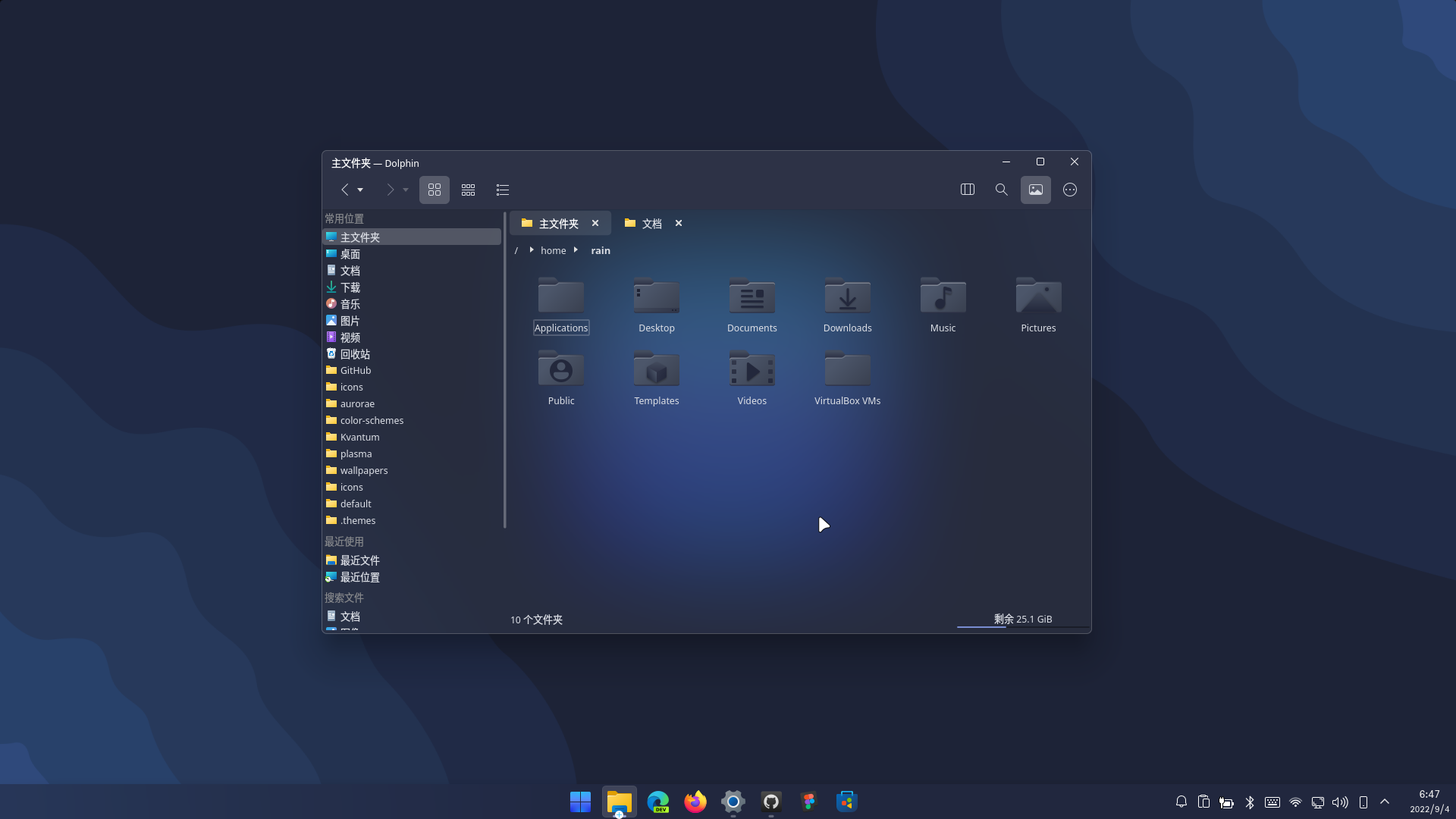
Task: Switch to compact view mode
Action: (468, 190)
